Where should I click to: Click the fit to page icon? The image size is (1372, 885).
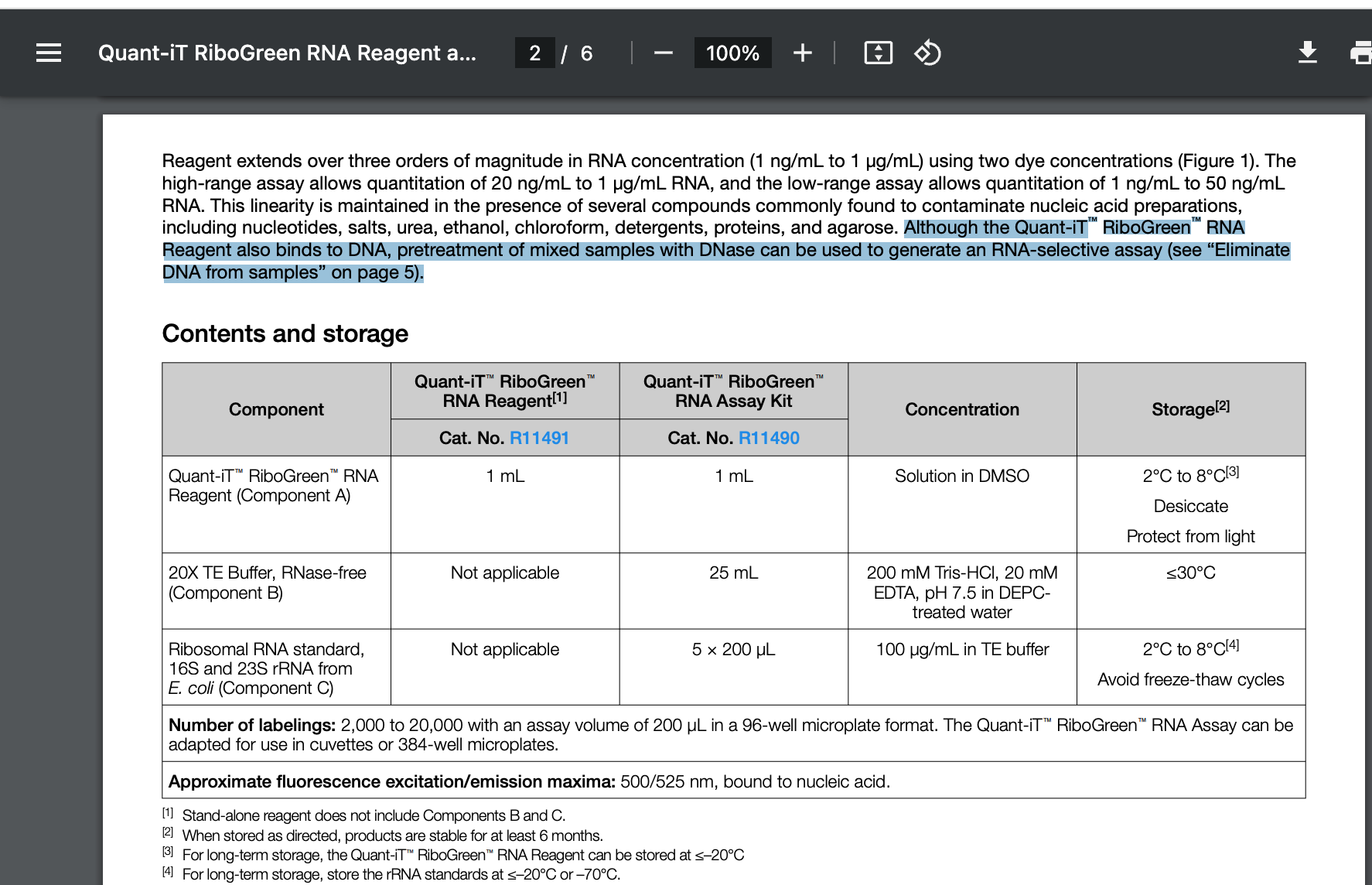(x=878, y=53)
